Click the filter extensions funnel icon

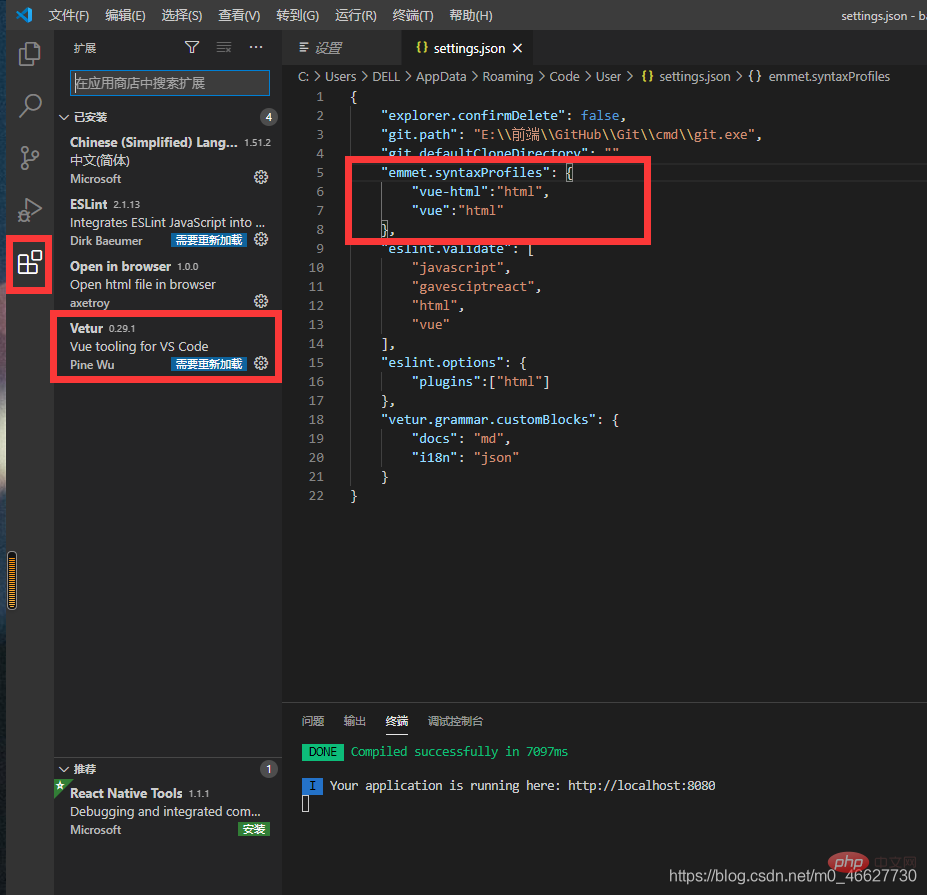click(x=192, y=47)
